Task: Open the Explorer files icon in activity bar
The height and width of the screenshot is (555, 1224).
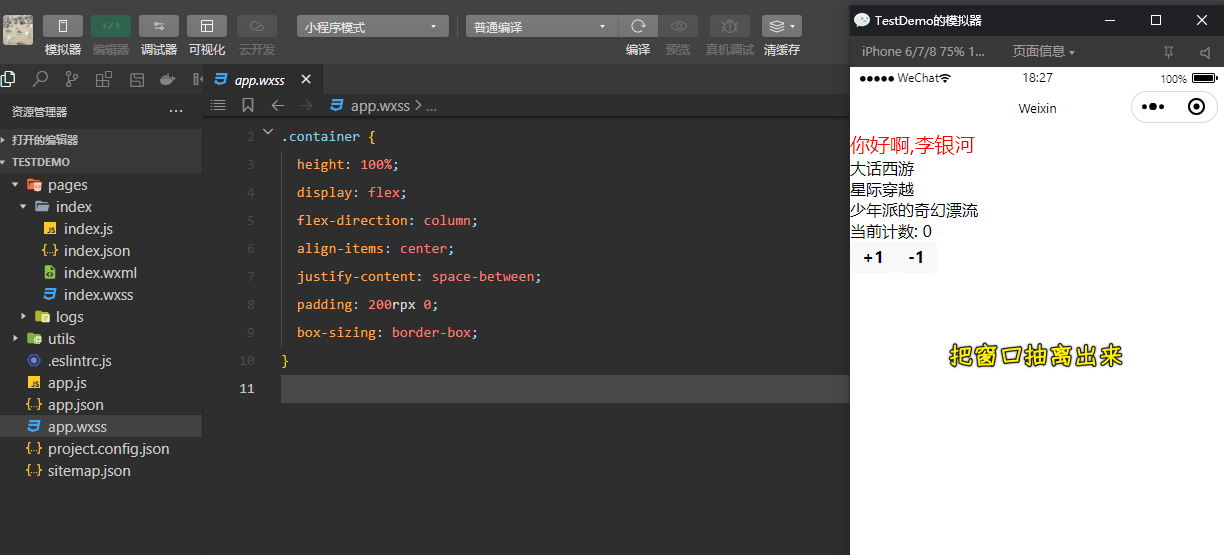Action: 8,79
